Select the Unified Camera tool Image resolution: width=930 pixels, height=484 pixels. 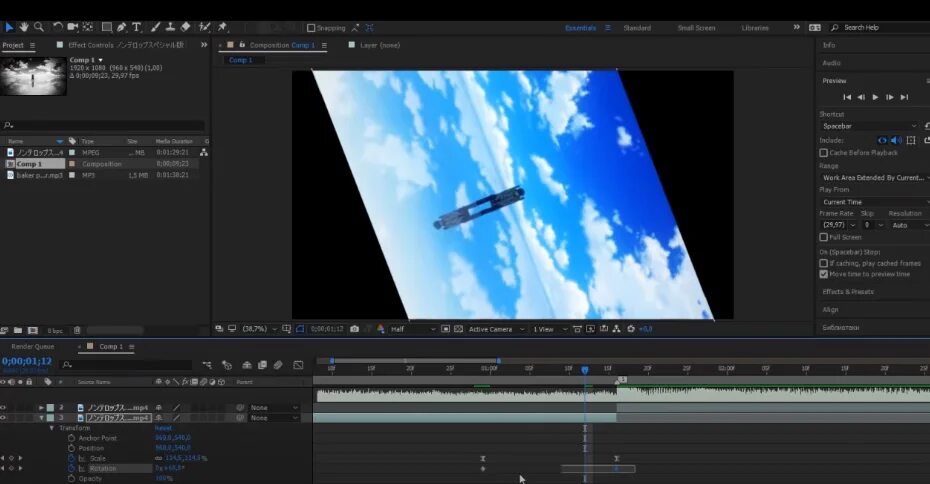[73, 27]
